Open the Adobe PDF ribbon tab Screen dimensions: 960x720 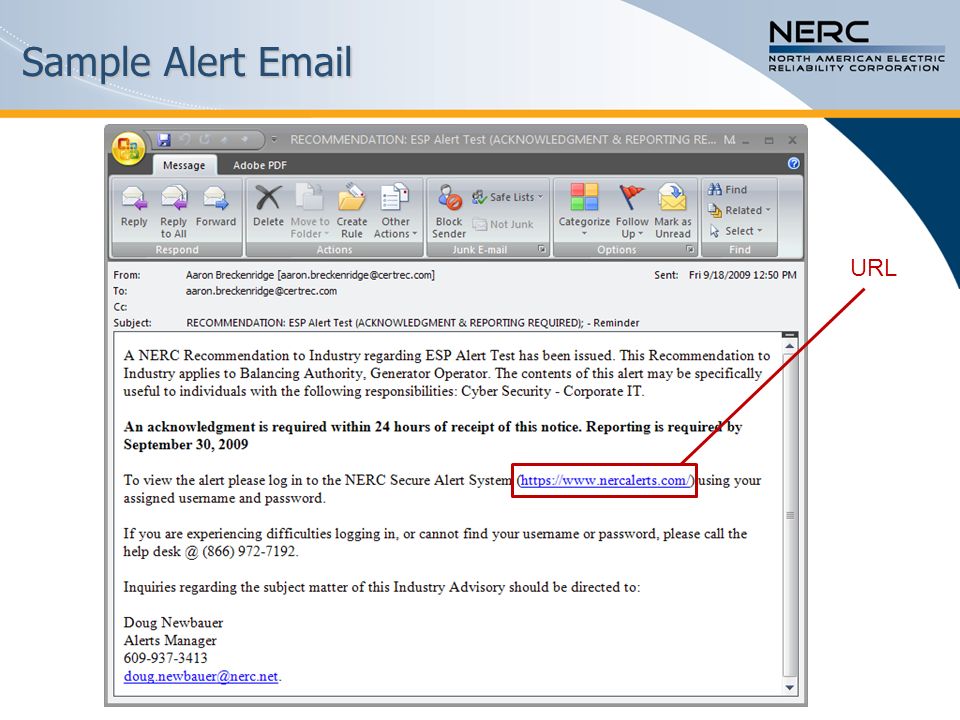(260, 165)
